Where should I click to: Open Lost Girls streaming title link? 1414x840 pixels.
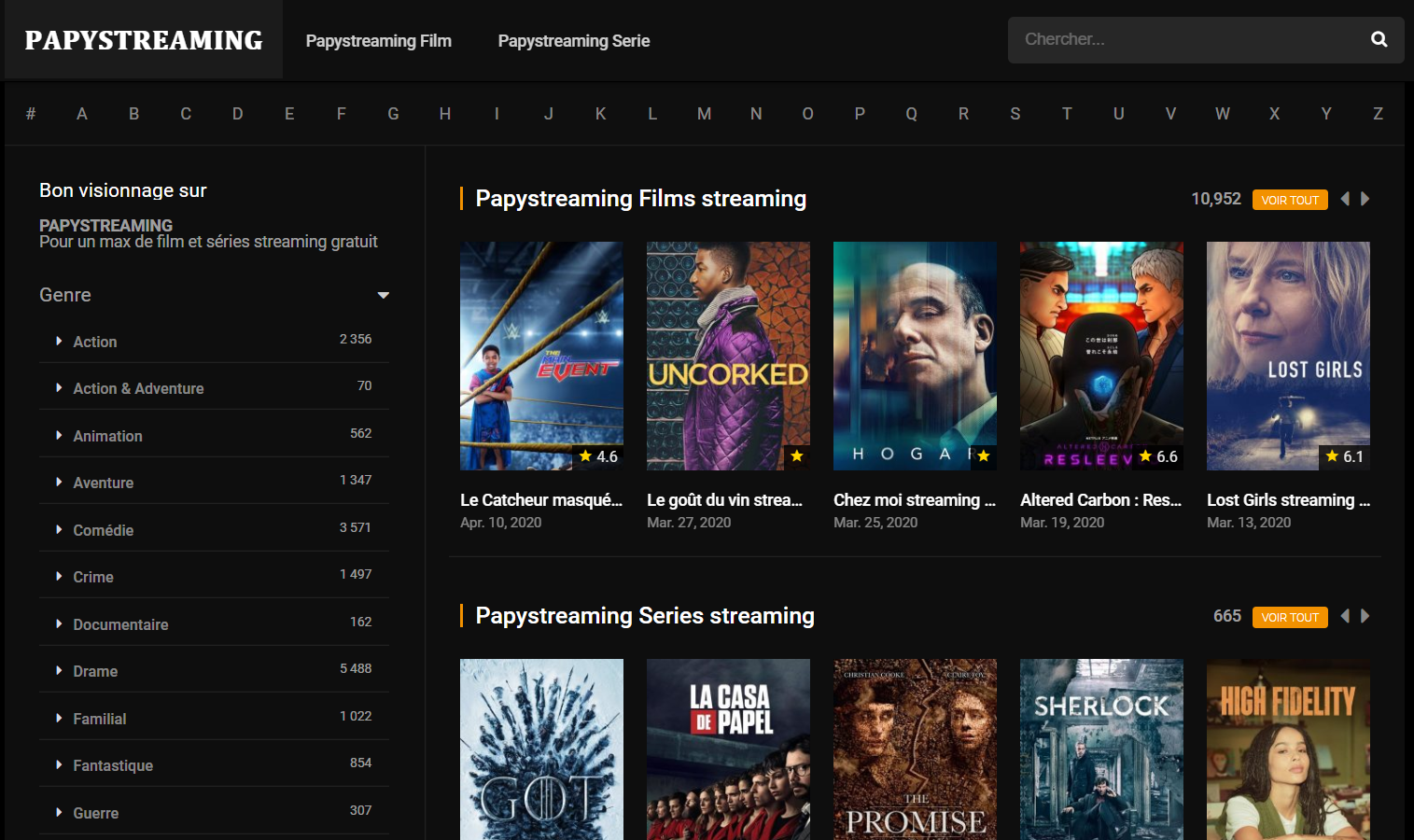[1288, 500]
